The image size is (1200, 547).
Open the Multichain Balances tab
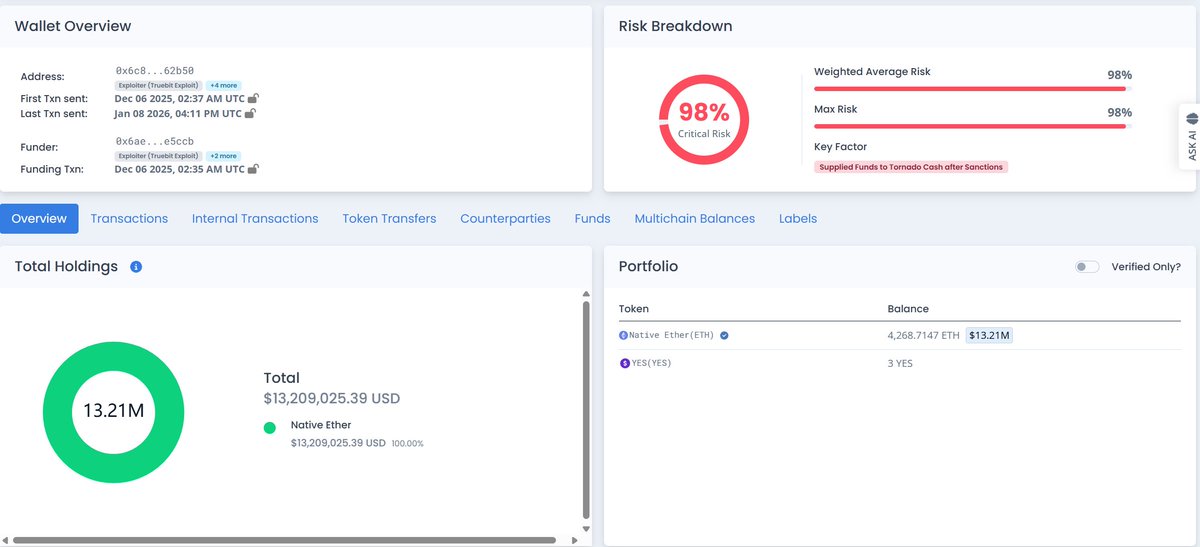tap(694, 218)
